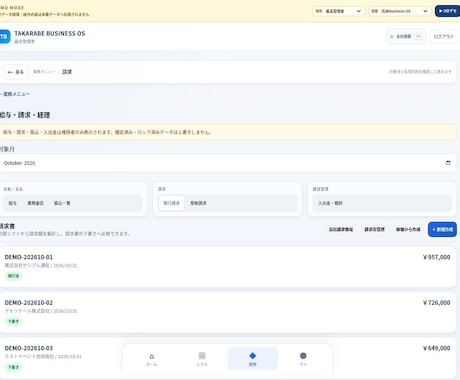
Task: Click the 稼働から作成 button
Action: click(408, 229)
